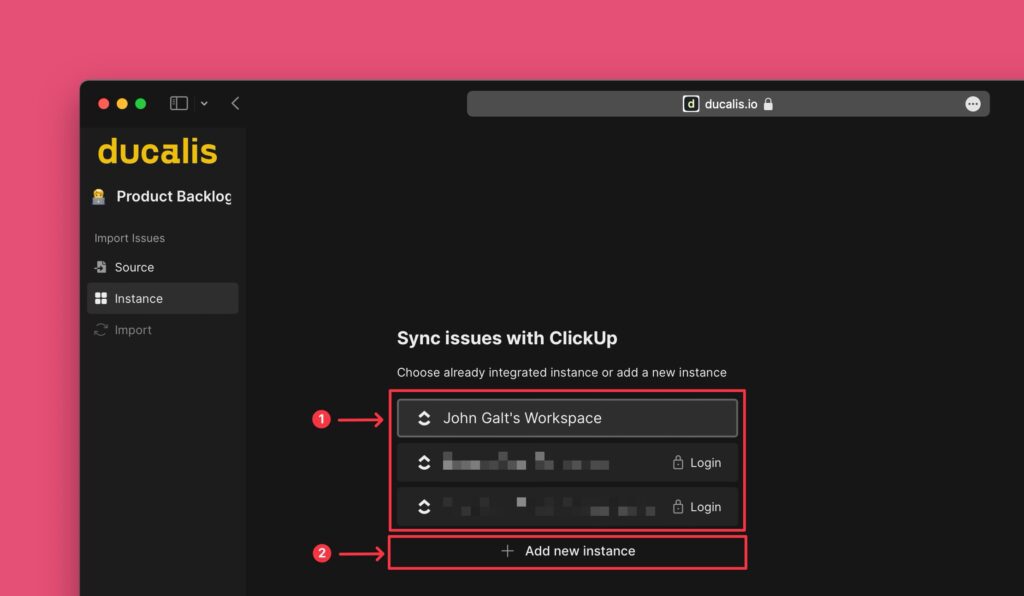Click the green zoom traffic light button

(139, 103)
